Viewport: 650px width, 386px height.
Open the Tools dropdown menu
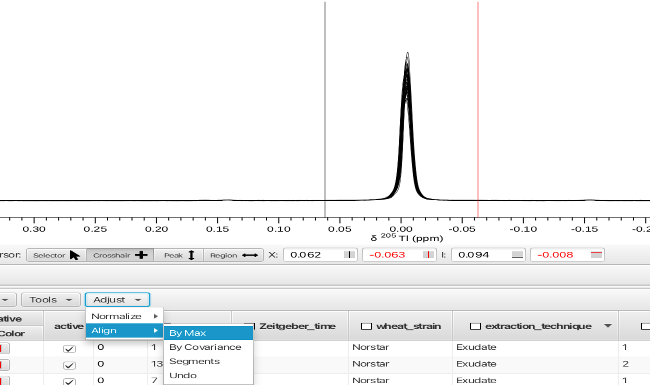point(51,299)
